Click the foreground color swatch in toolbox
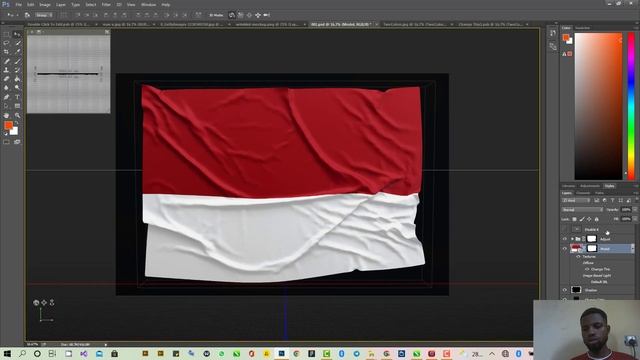The height and width of the screenshot is (360, 640). click(x=8, y=125)
